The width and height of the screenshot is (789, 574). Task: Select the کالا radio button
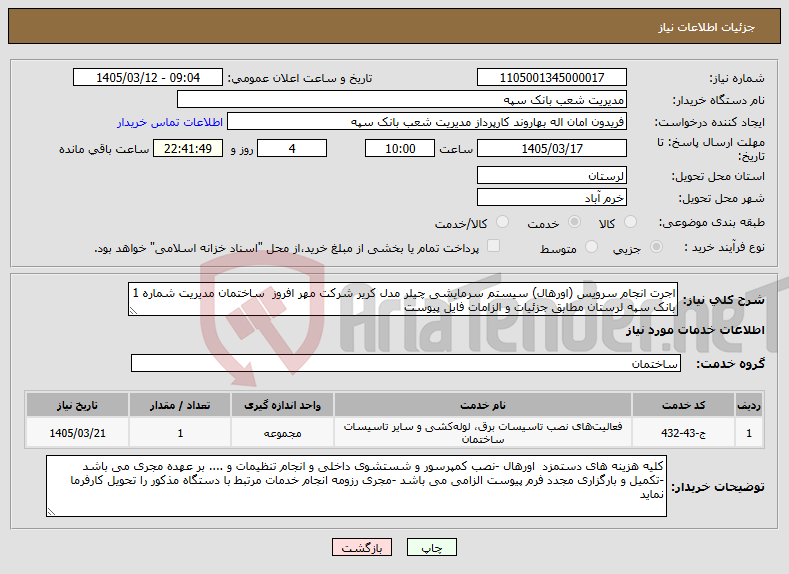(x=630, y=222)
